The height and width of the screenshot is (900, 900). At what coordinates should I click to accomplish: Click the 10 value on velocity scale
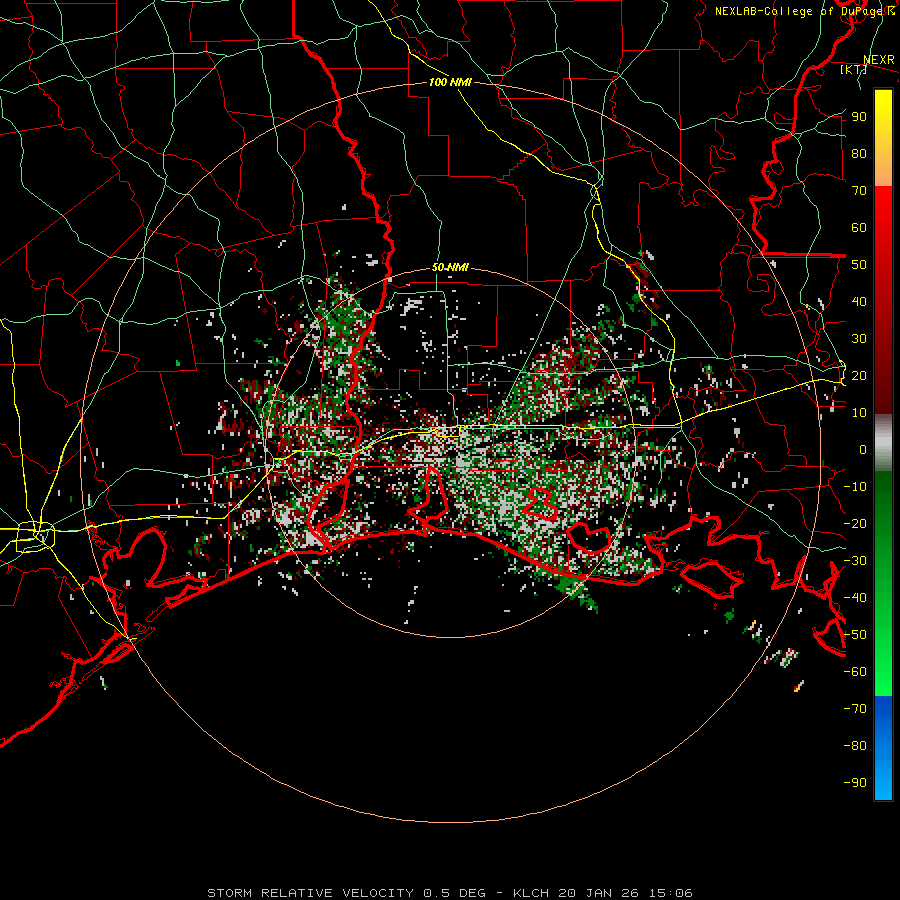pyautogui.click(x=859, y=413)
